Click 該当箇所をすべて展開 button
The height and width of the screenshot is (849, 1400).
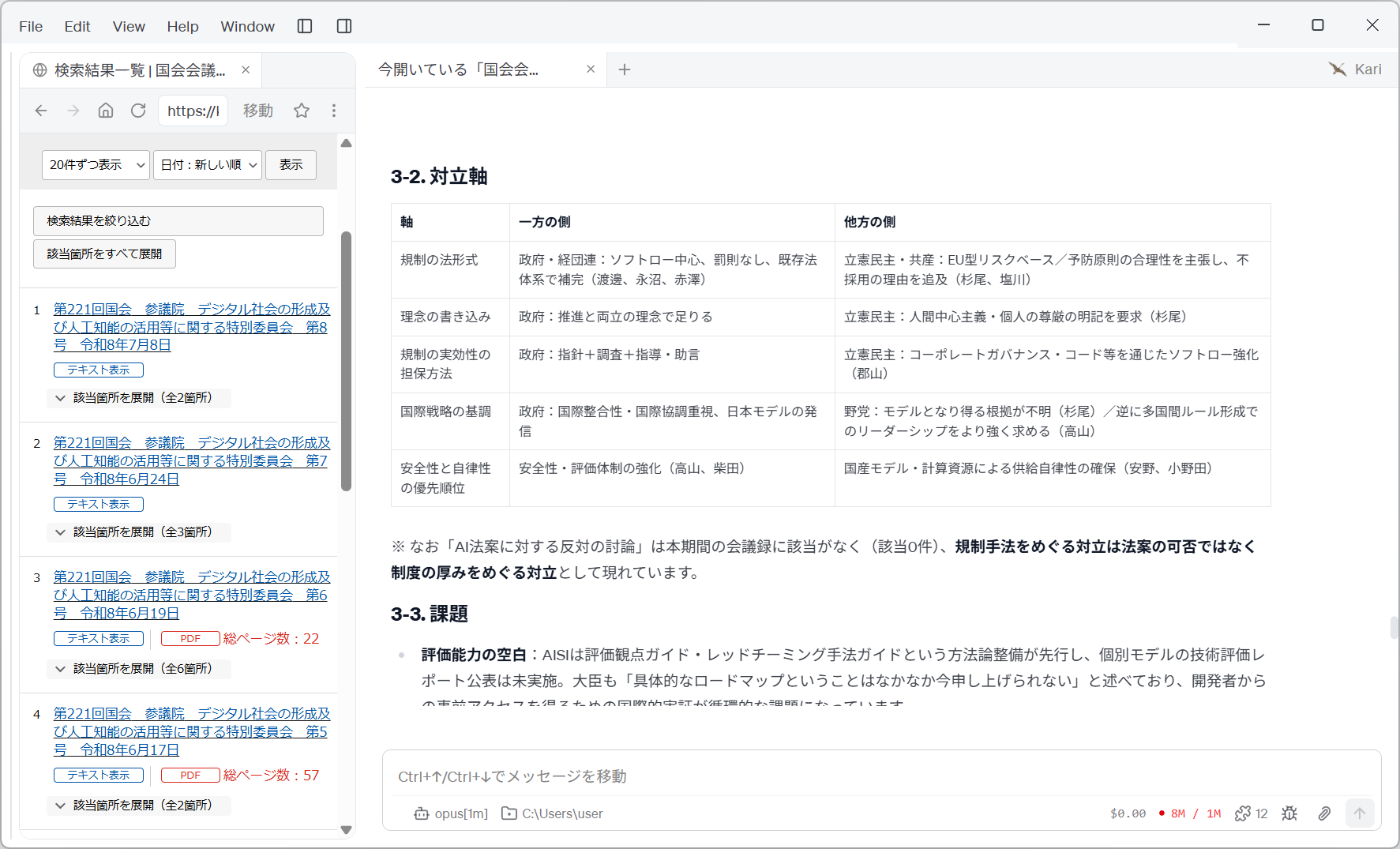click(104, 254)
